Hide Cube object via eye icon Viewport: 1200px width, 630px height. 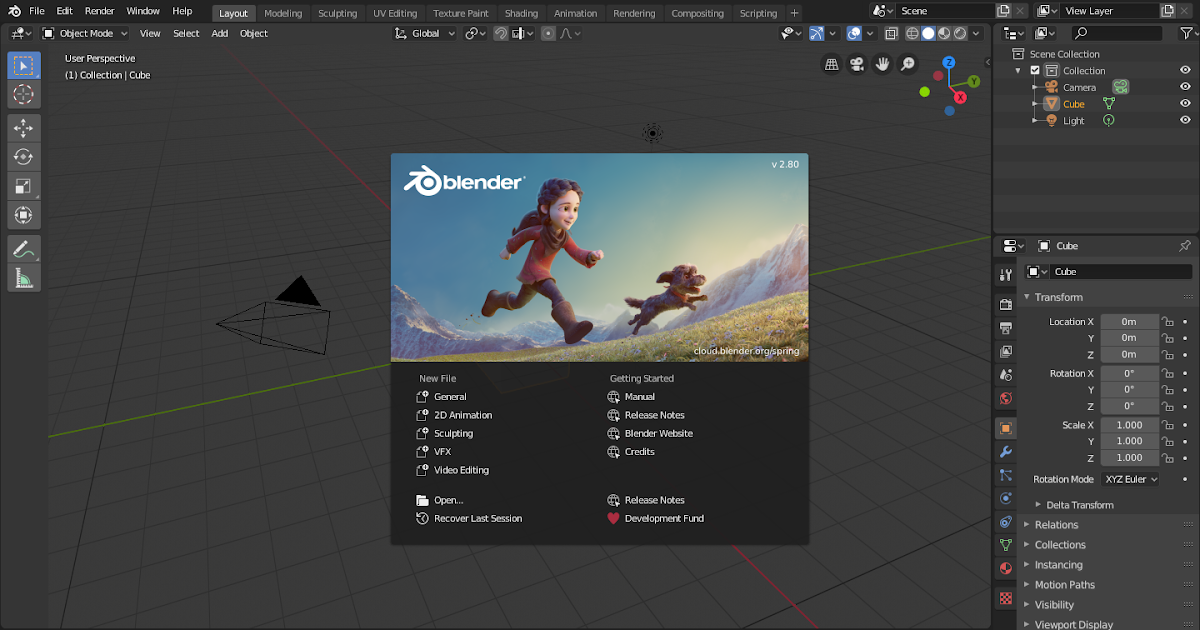(x=1185, y=104)
